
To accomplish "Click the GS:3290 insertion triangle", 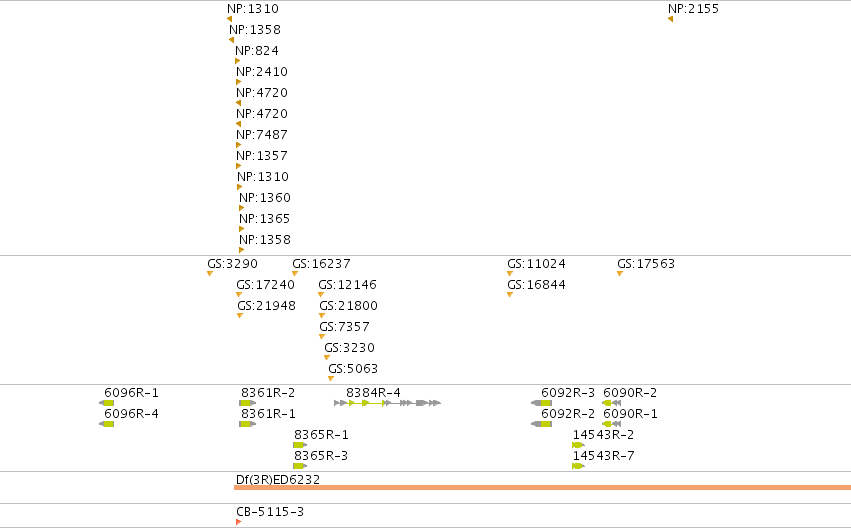I will [209, 274].
